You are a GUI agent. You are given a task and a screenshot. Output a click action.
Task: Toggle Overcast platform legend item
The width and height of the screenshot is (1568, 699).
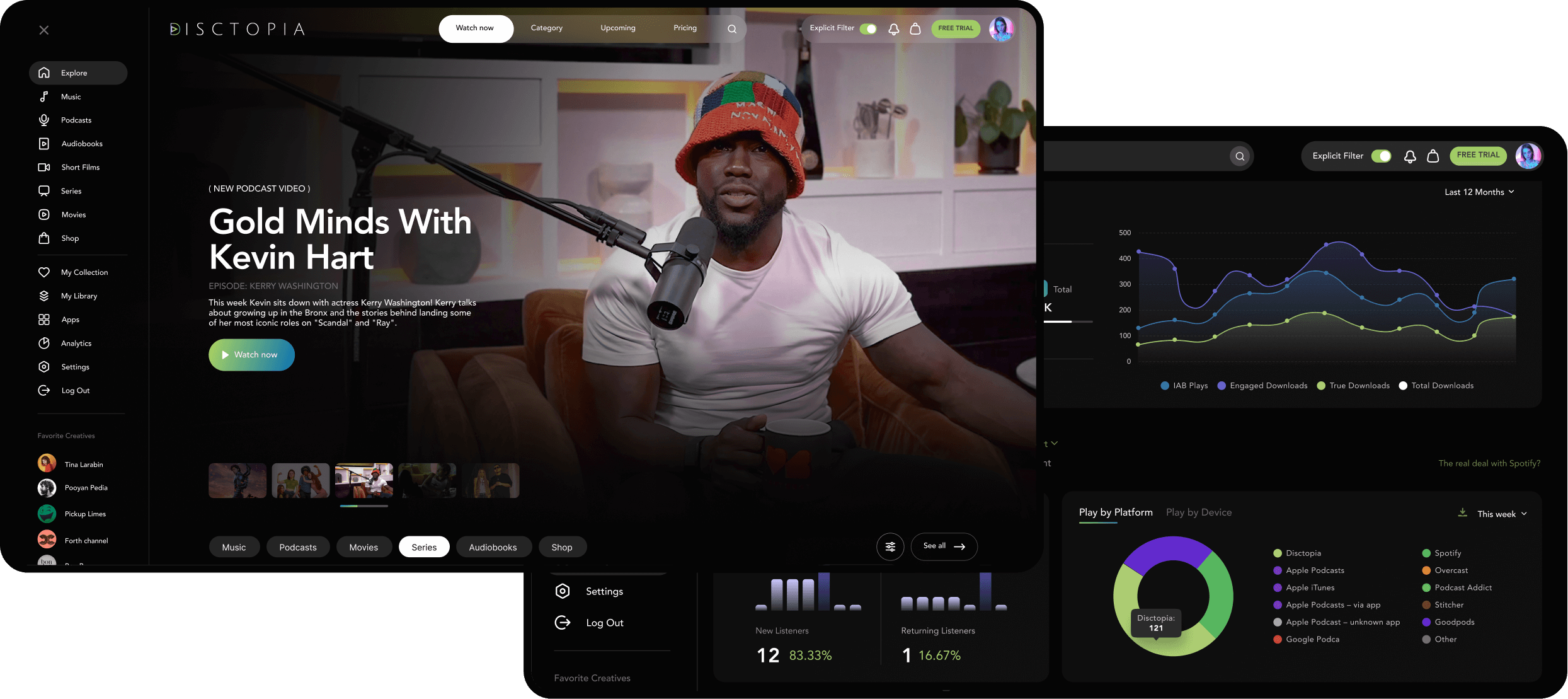1445,570
